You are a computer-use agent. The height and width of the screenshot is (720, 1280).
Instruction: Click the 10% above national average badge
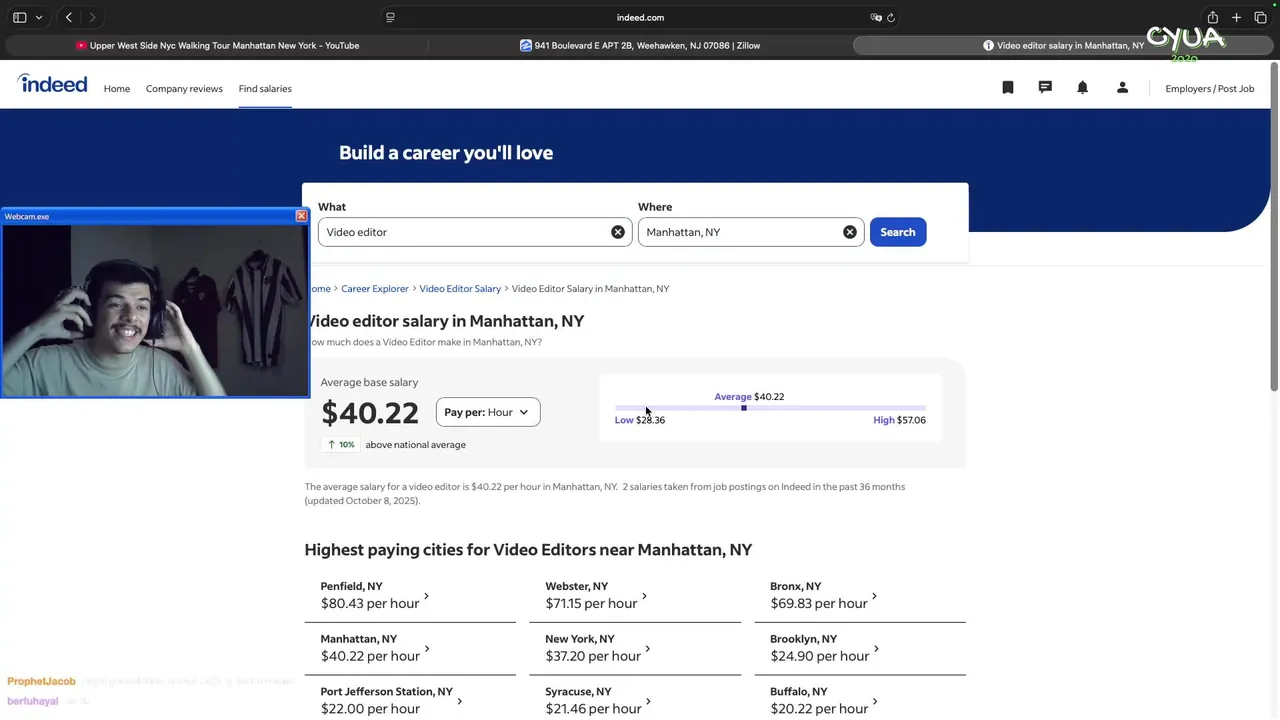[x=341, y=444]
